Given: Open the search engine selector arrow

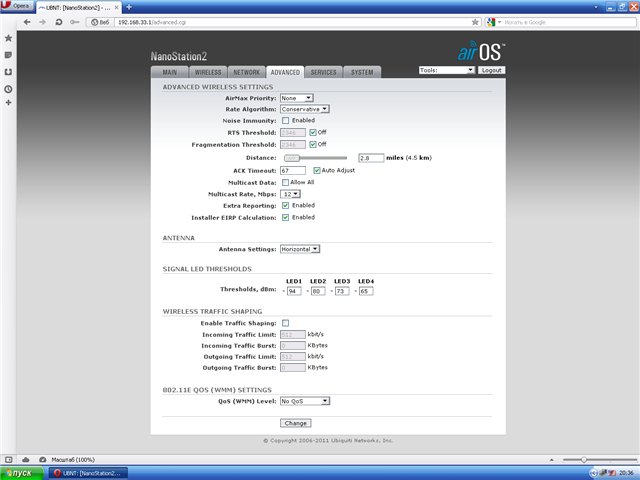Looking at the screenshot, I should pyautogui.click(x=499, y=22).
